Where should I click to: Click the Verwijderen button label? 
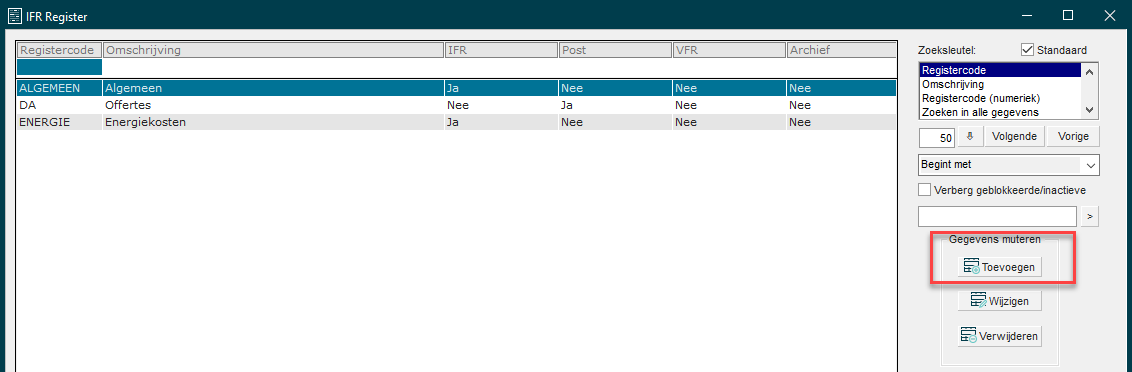1009,336
